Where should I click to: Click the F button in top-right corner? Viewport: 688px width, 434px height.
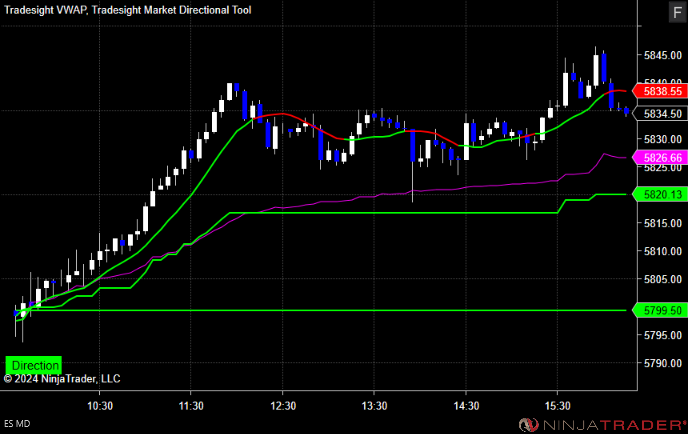[x=677, y=12]
